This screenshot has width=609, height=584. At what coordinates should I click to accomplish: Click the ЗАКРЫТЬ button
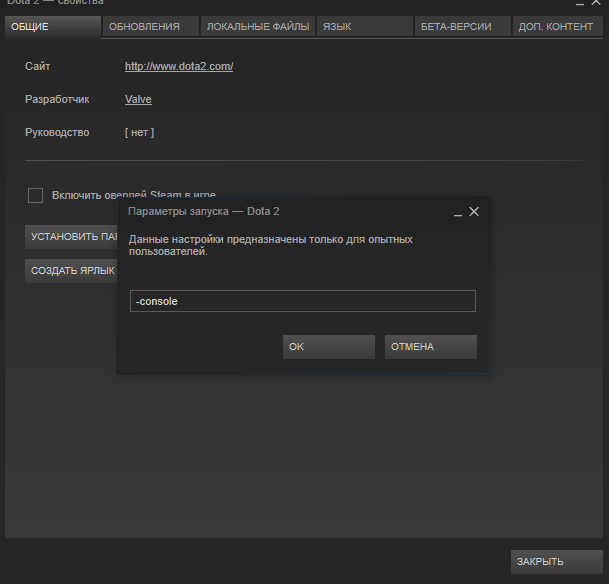557,561
